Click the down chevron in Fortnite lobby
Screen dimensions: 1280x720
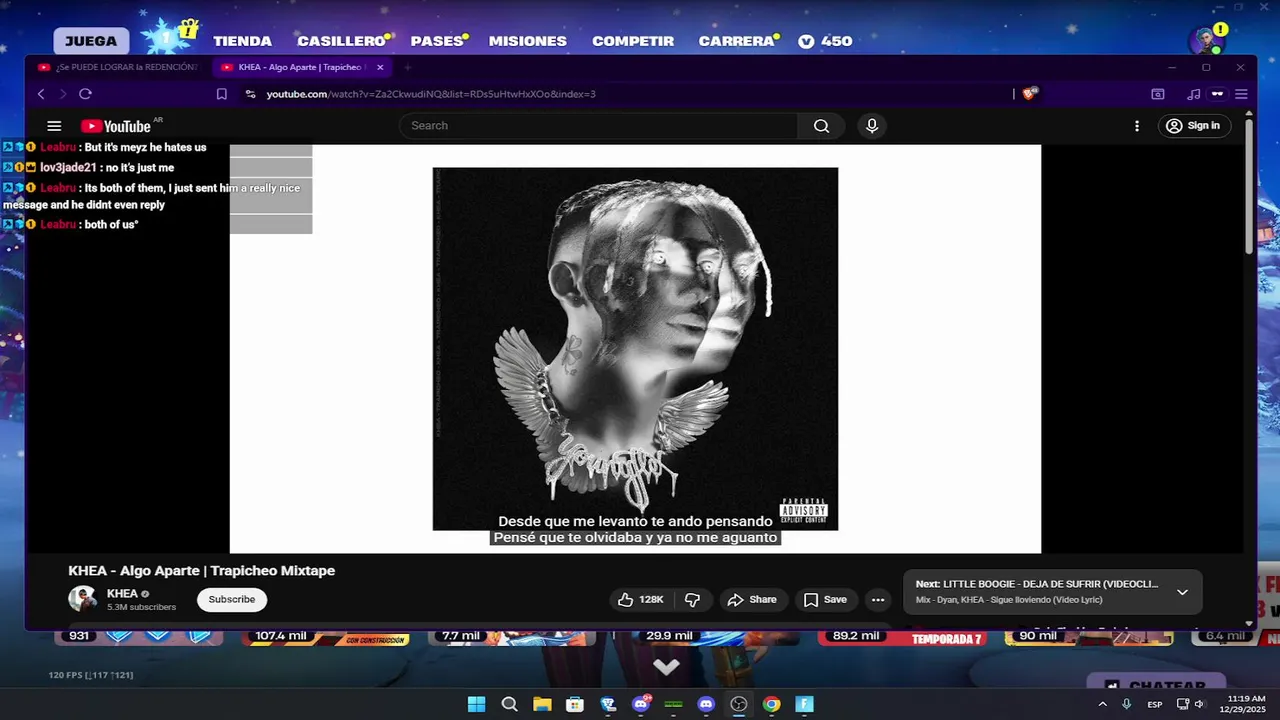point(666,666)
